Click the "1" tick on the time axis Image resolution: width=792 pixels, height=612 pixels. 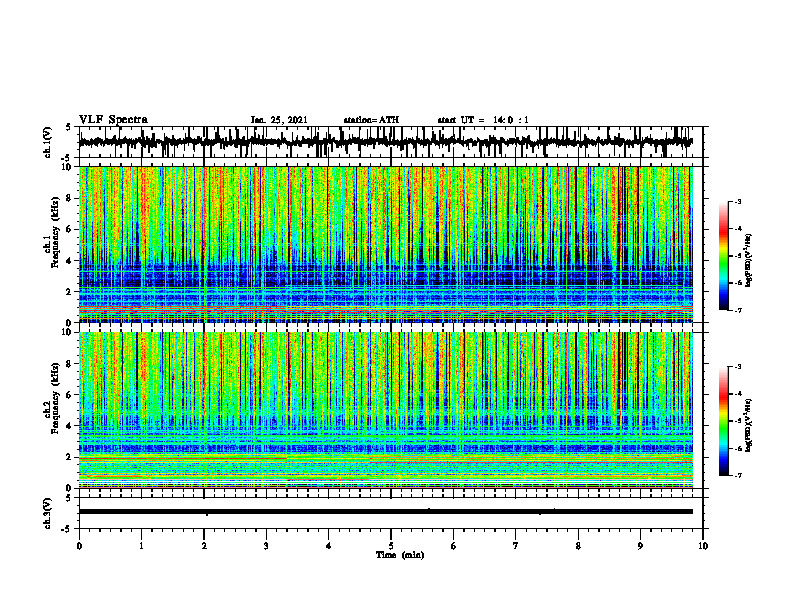(x=141, y=546)
